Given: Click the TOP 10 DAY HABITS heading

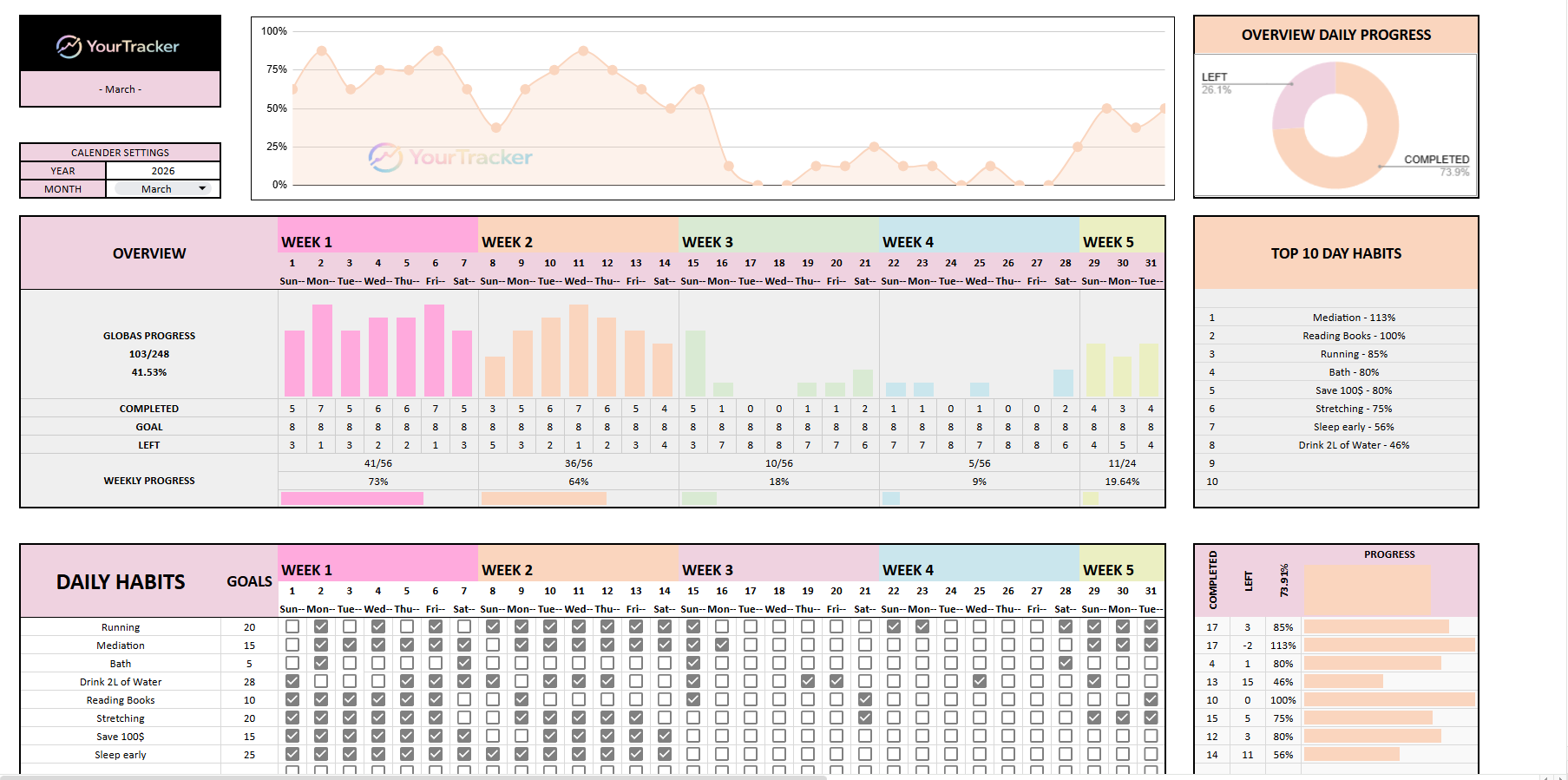Looking at the screenshot, I should click(x=1335, y=253).
